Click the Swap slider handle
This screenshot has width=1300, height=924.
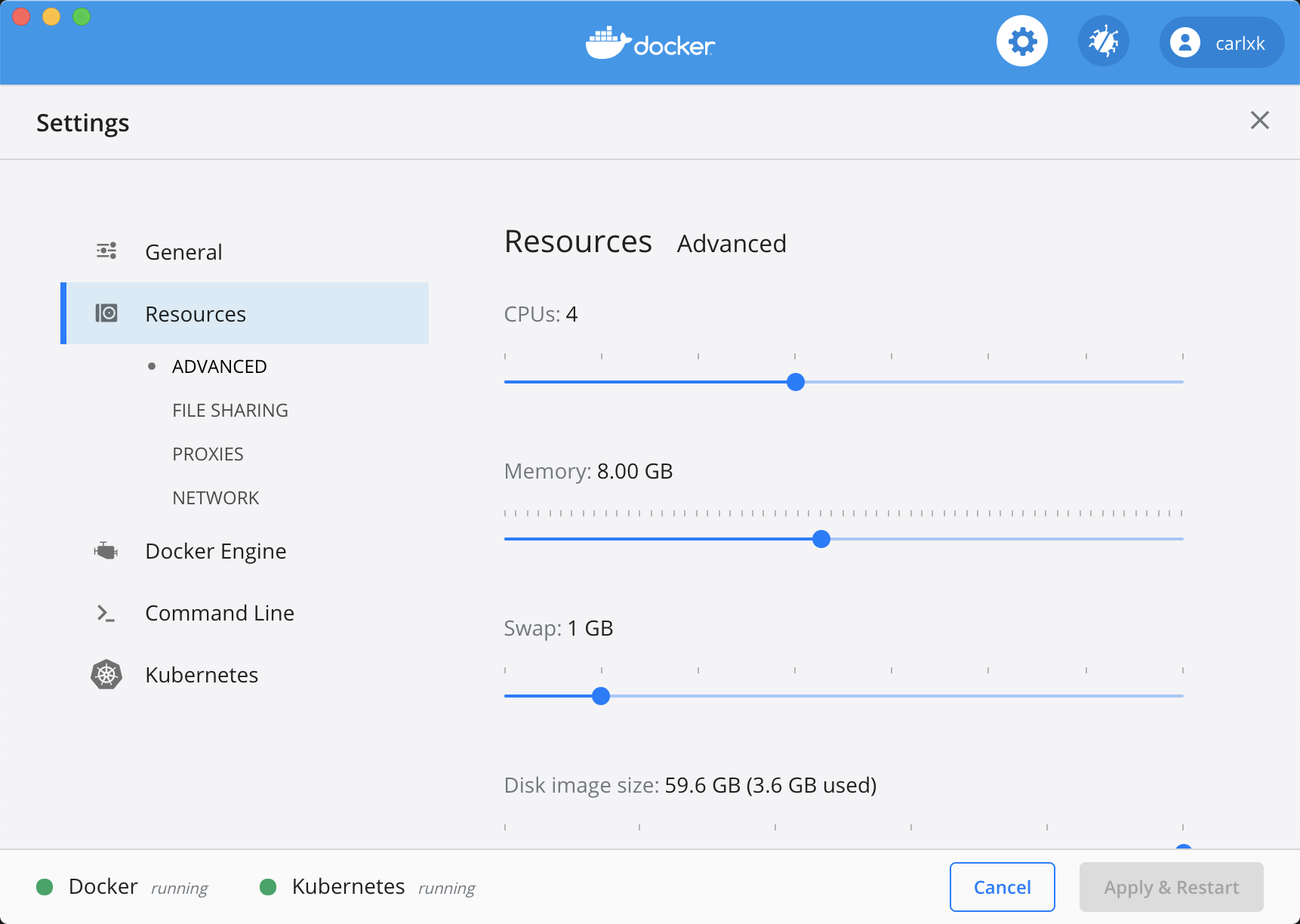(x=601, y=696)
